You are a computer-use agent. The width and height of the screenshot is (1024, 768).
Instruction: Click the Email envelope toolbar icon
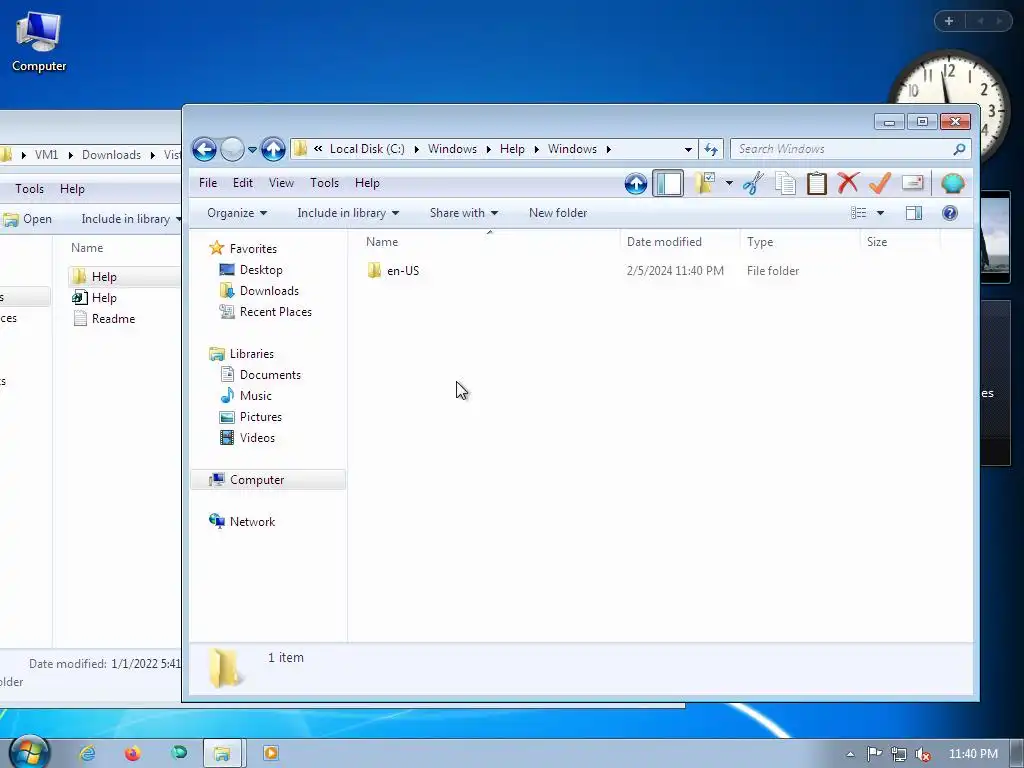(x=912, y=184)
